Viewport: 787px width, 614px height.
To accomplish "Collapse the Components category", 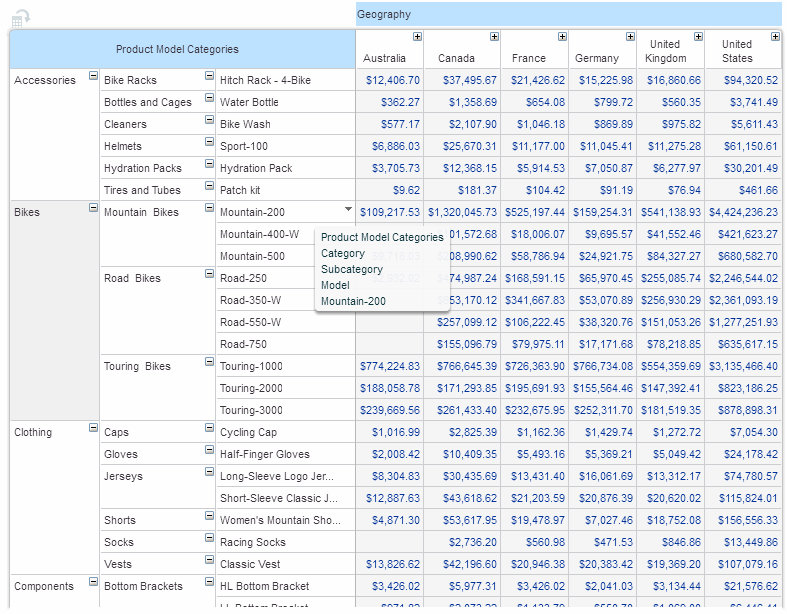I will coord(94,582).
